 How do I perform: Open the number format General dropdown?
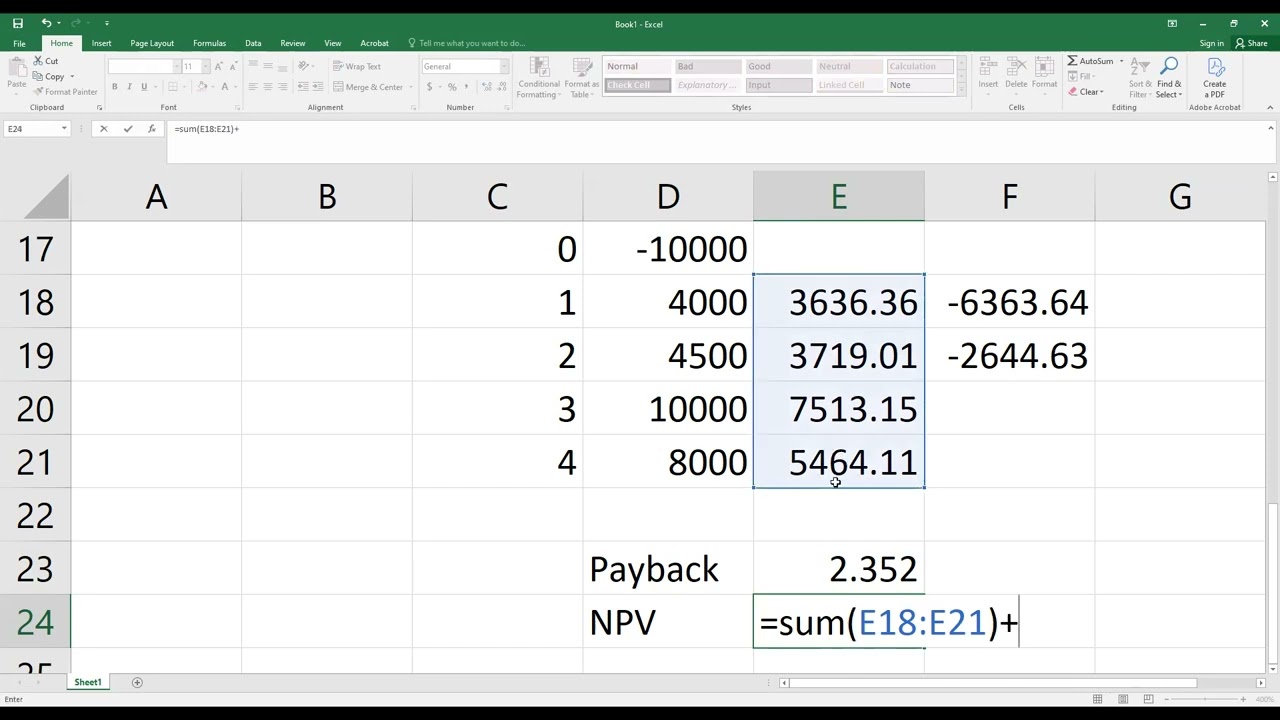pyautogui.click(x=504, y=66)
